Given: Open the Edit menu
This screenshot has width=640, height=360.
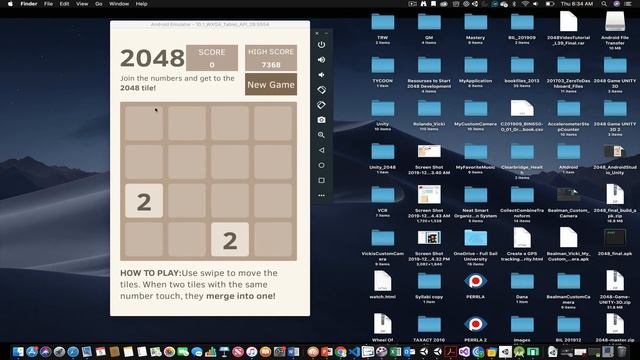Looking at the screenshot, I should (x=64, y=4).
